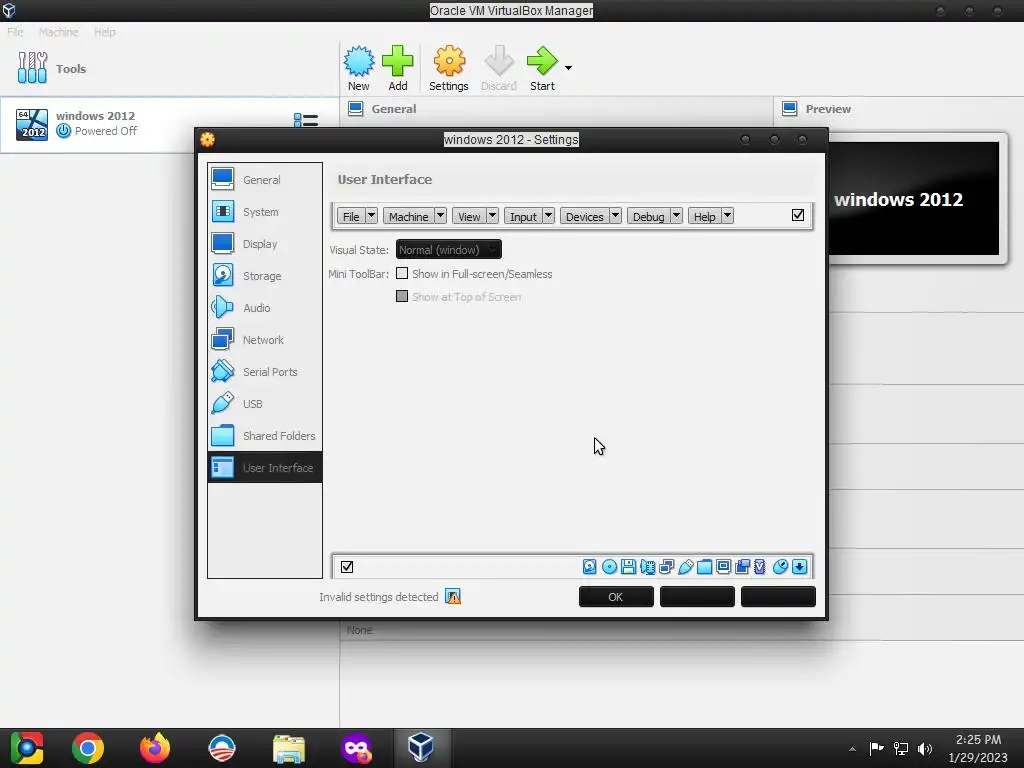Select the Tools icon in the Manager
This screenshot has width=1024, height=768.
[32, 68]
